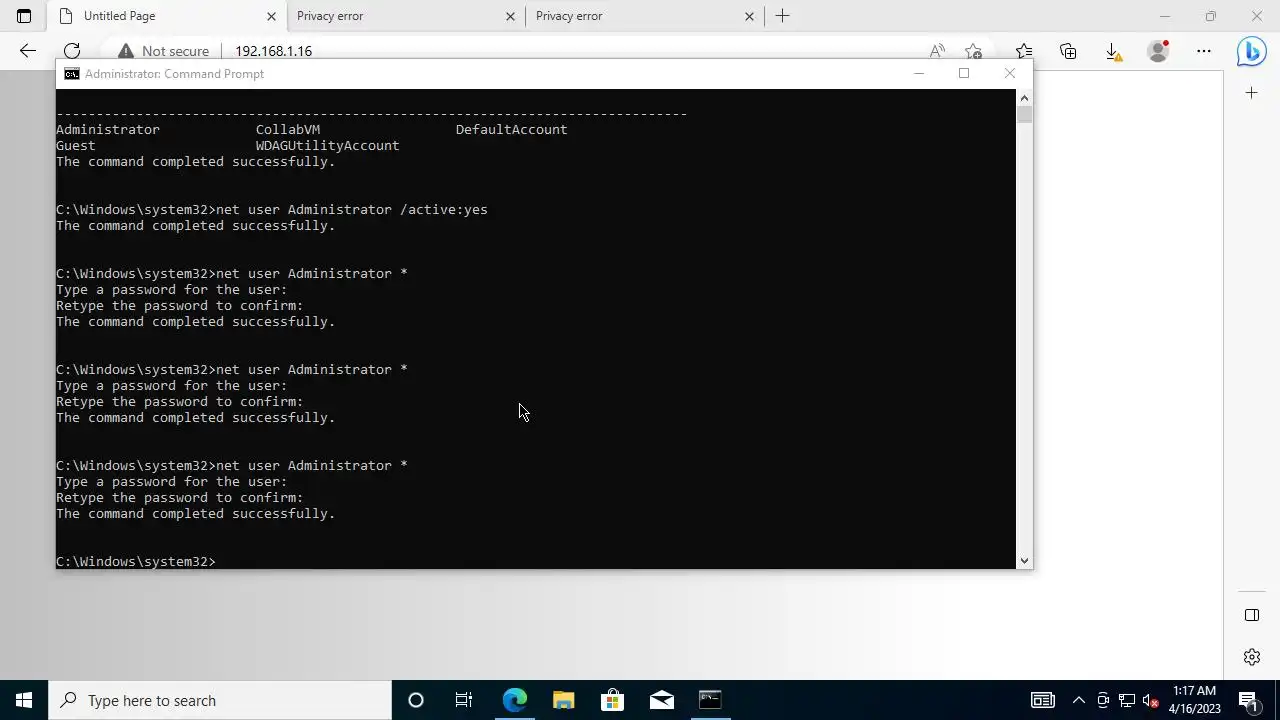This screenshot has width=1280, height=720.
Task: Click the Not secure warning indicator
Action: [x=164, y=51]
